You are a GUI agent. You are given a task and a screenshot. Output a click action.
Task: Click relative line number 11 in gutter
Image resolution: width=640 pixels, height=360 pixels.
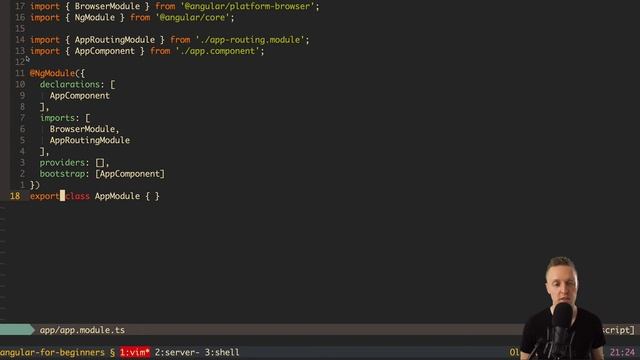(20, 73)
